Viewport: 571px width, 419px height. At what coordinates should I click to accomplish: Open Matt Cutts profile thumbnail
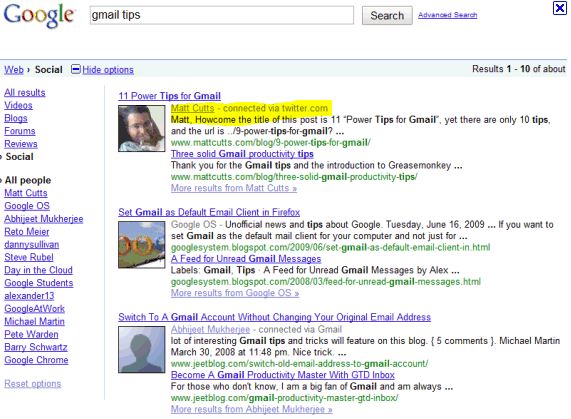(141, 128)
